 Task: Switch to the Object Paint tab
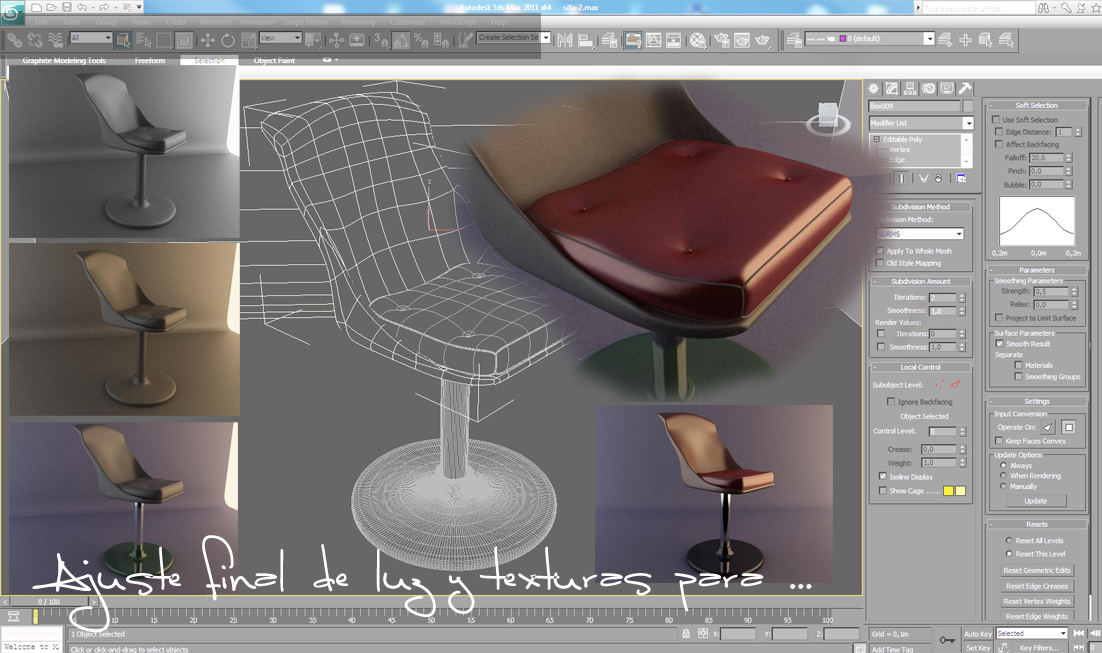click(x=274, y=60)
